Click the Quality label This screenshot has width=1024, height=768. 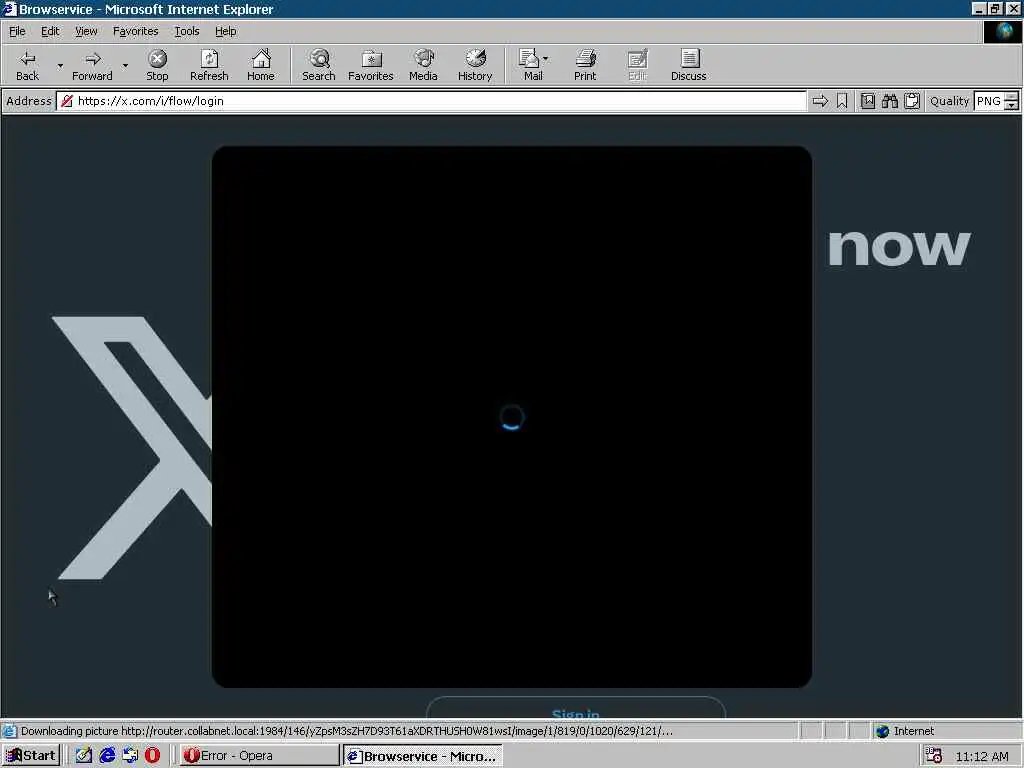[950, 101]
